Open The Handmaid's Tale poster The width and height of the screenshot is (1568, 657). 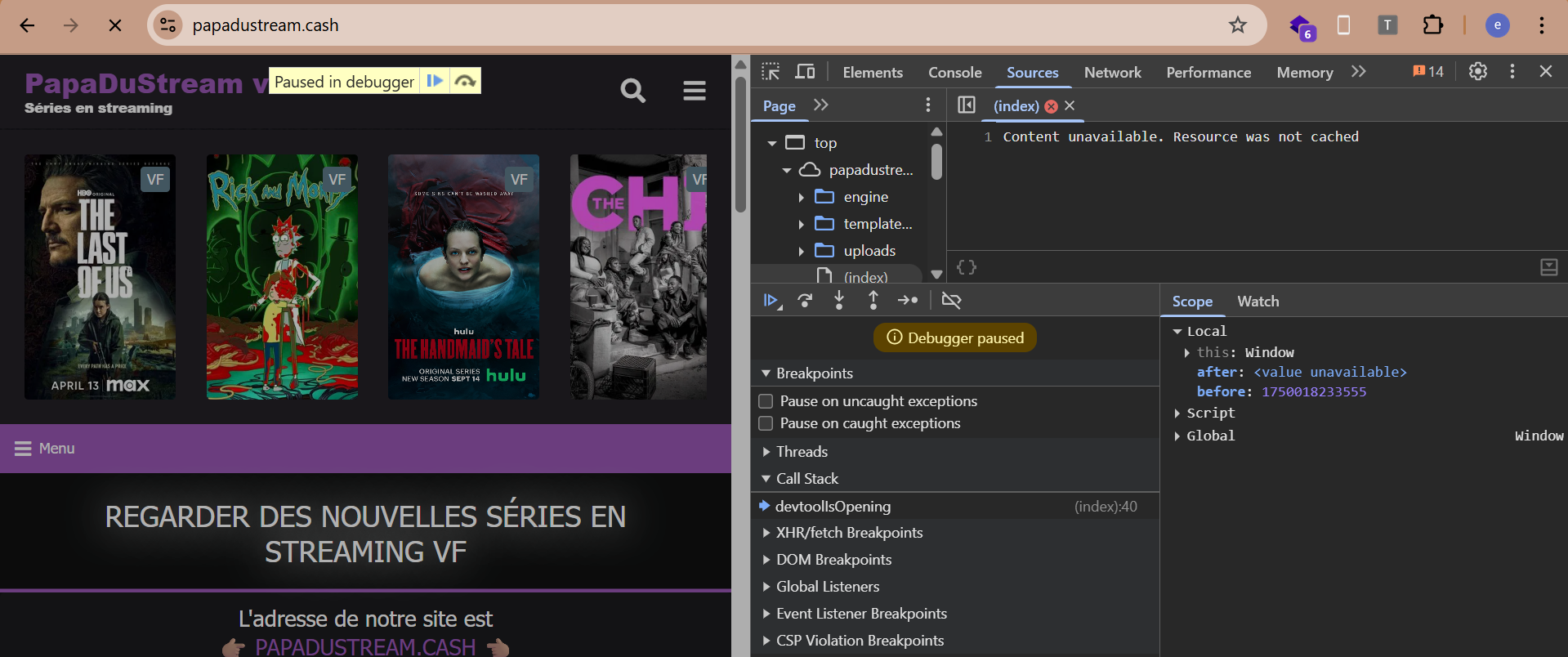coord(463,277)
